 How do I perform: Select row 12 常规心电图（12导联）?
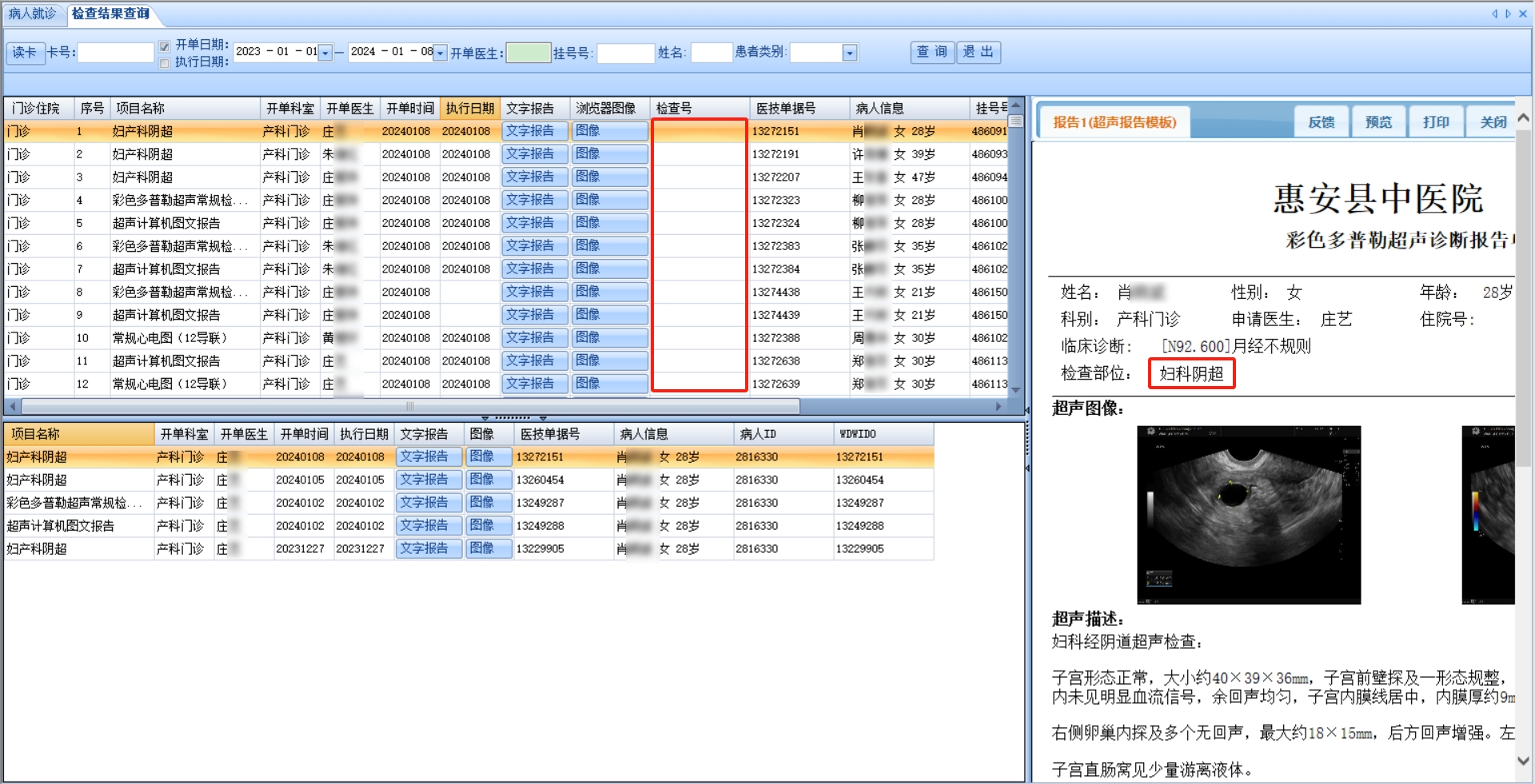(505, 384)
